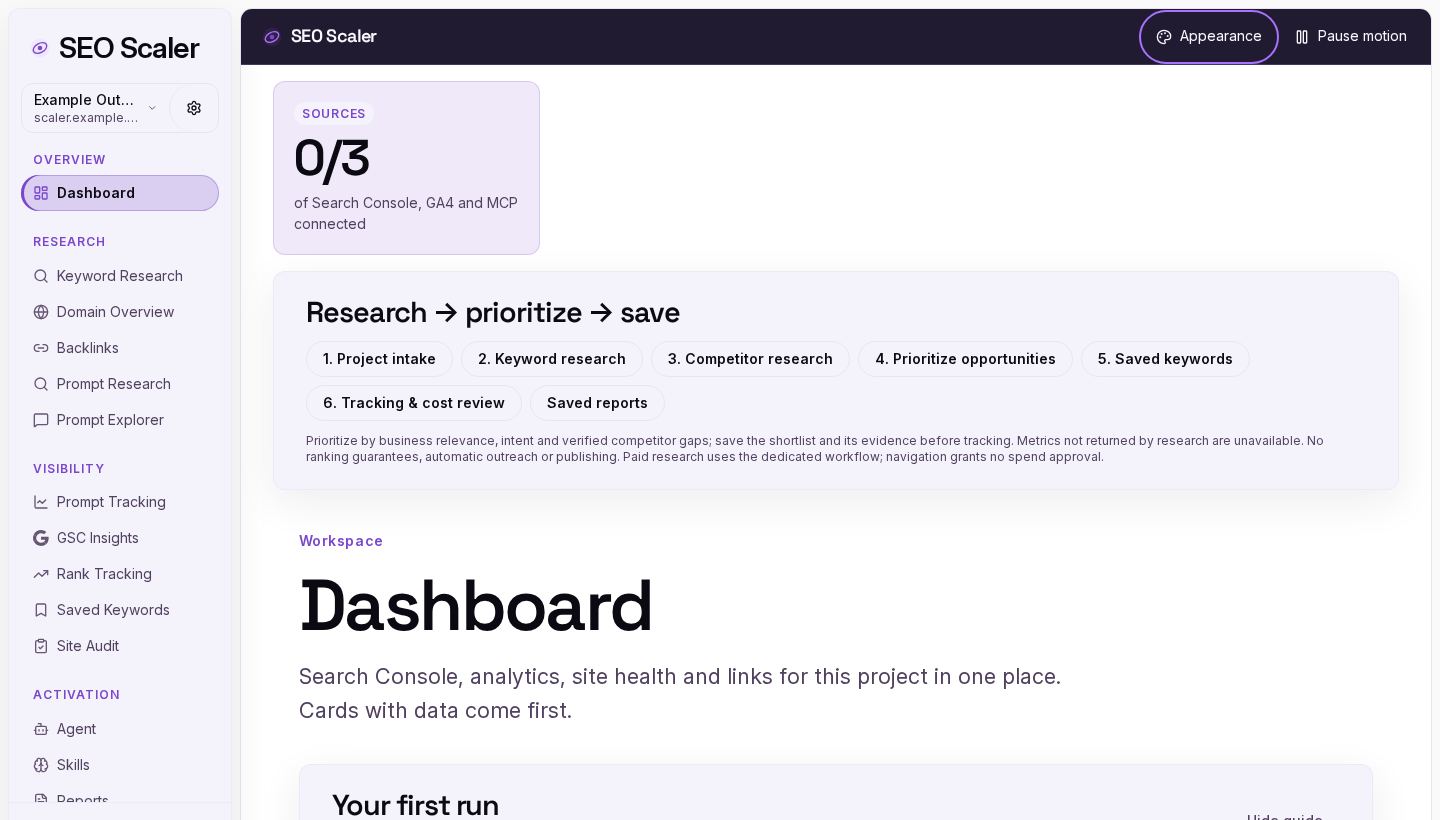
Task: Click the Prompt Explorer chat bubble icon
Action: (41, 420)
